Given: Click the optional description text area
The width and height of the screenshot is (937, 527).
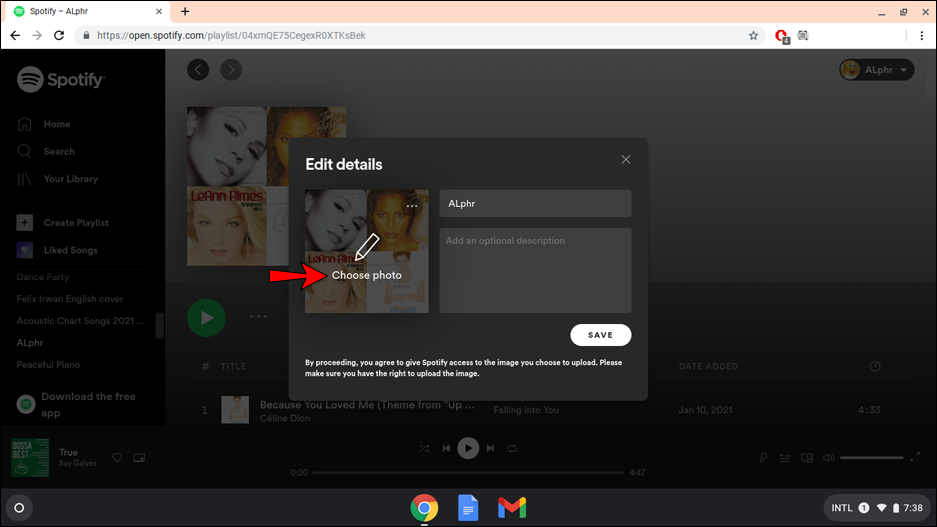Looking at the screenshot, I should point(535,270).
